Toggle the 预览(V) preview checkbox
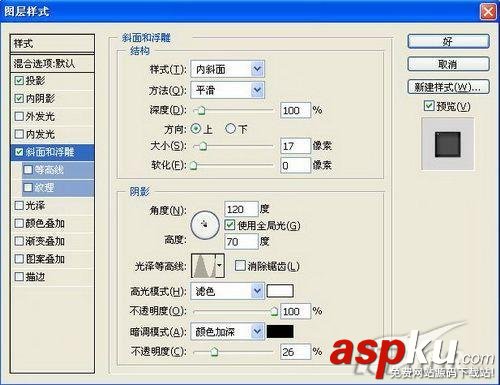The height and width of the screenshot is (385, 500). click(x=429, y=106)
